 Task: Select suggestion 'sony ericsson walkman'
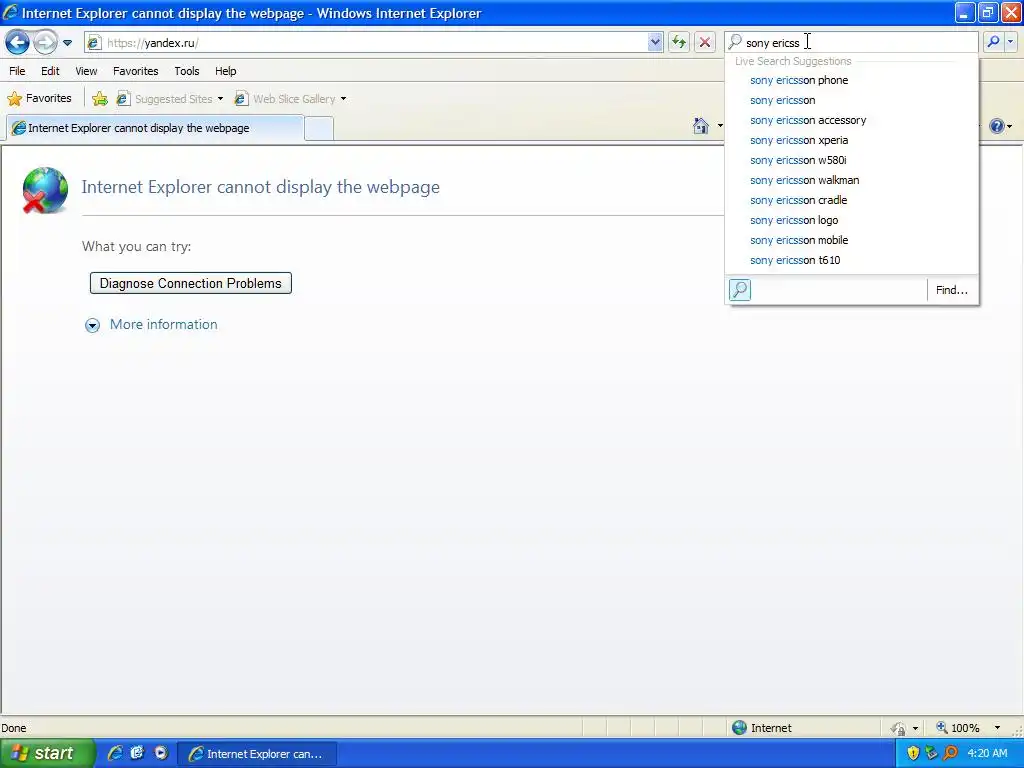(852, 180)
